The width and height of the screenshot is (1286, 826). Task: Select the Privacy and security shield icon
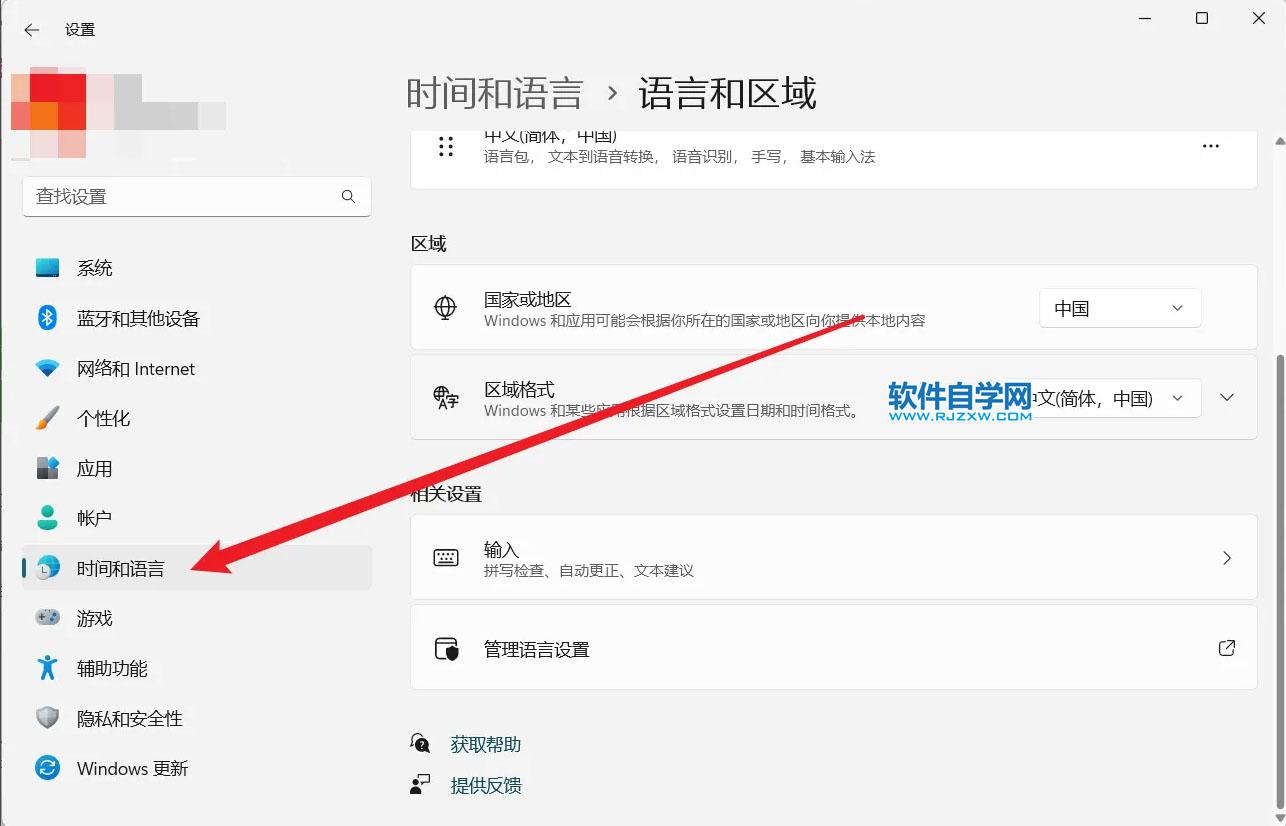pyautogui.click(x=47, y=718)
